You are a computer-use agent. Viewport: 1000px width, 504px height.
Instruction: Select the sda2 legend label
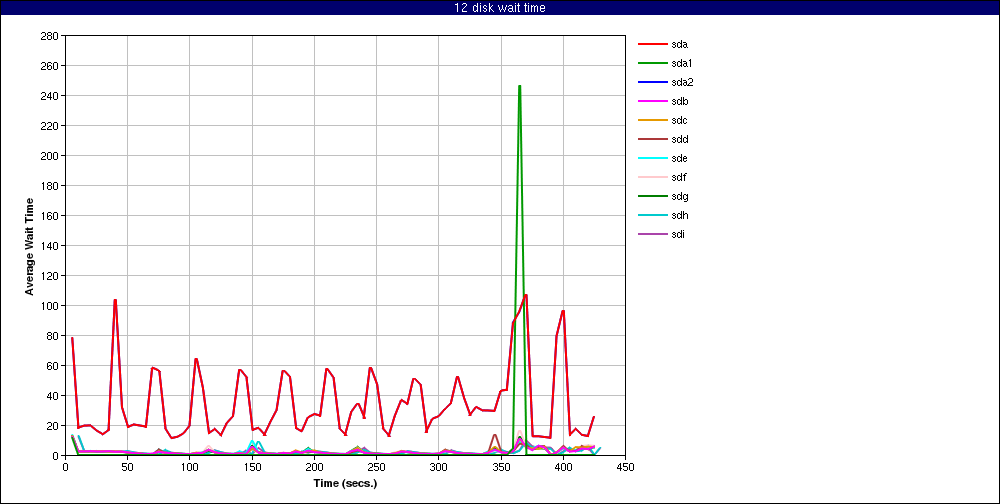point(682,82)
